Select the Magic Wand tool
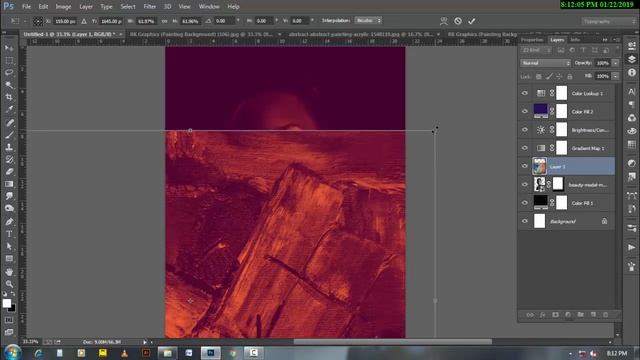 (9, 85)
